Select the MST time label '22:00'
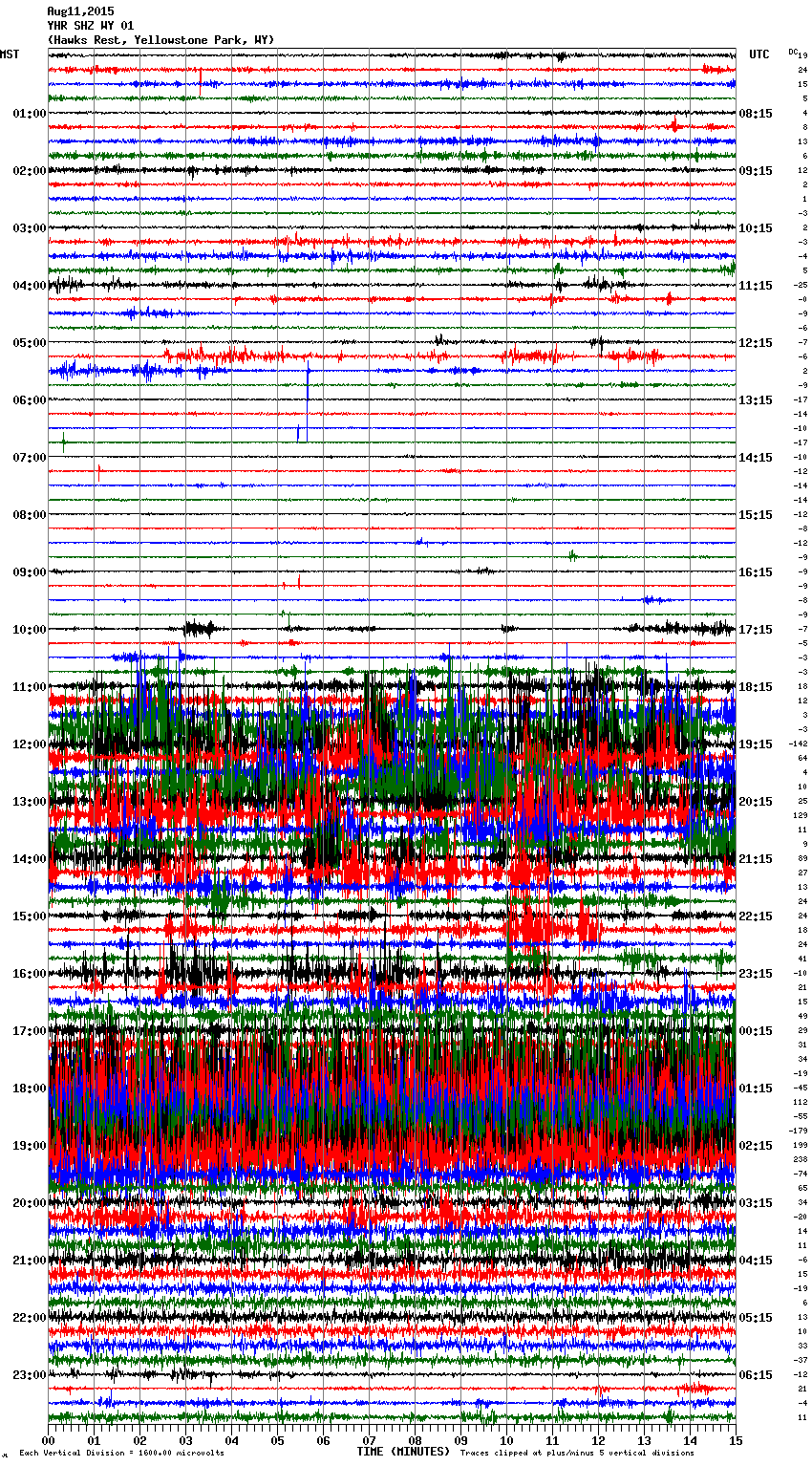This screenshot has height=1466, width=812. (30, 1318)
